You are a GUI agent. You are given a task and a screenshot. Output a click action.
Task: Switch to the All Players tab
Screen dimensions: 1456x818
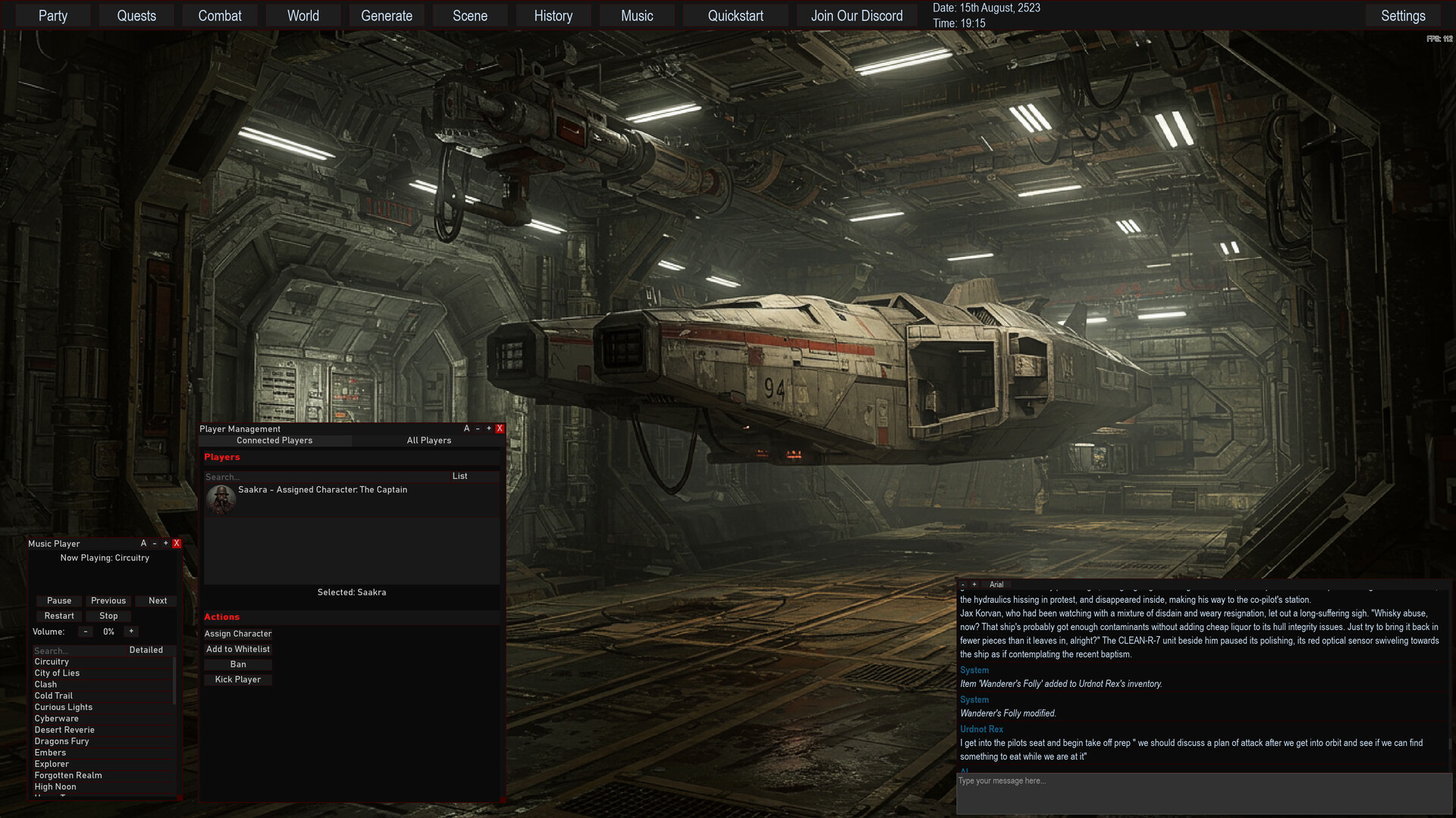428,440
